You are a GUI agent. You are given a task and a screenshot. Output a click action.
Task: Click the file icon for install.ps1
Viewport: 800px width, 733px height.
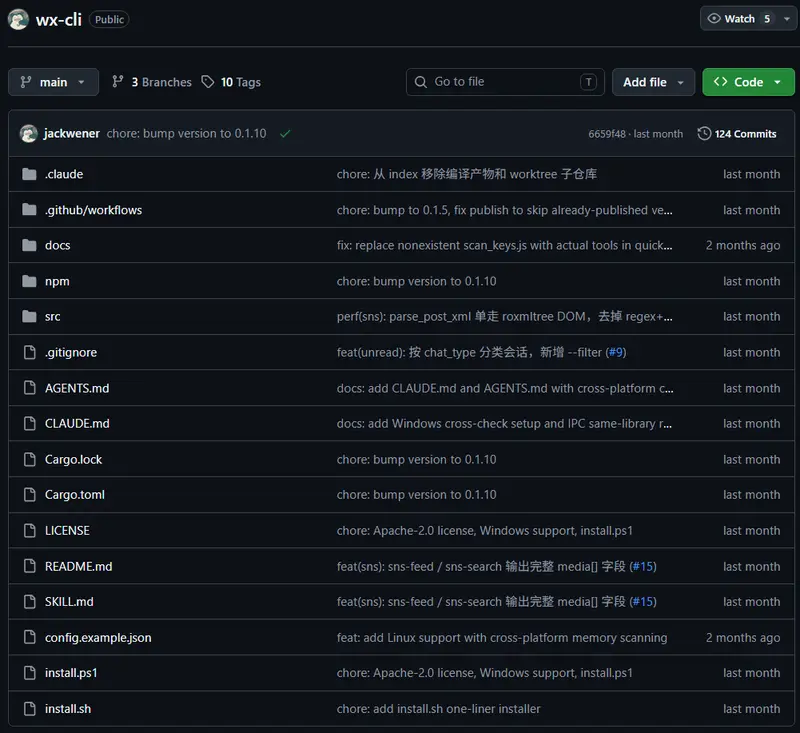pyautogui.click(x=30, y=673)
